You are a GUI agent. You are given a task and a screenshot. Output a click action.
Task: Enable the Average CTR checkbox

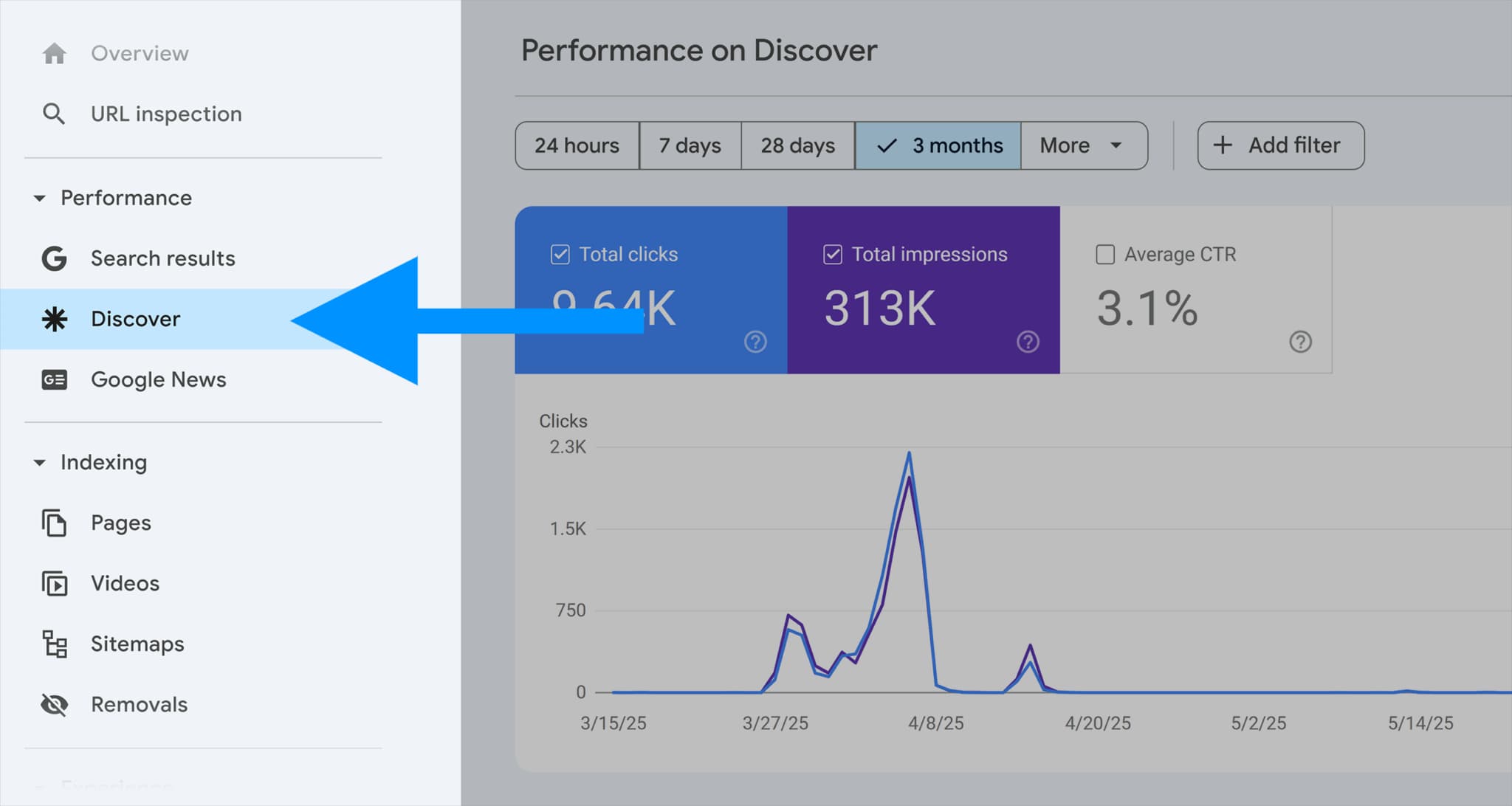pos(1105,254)
